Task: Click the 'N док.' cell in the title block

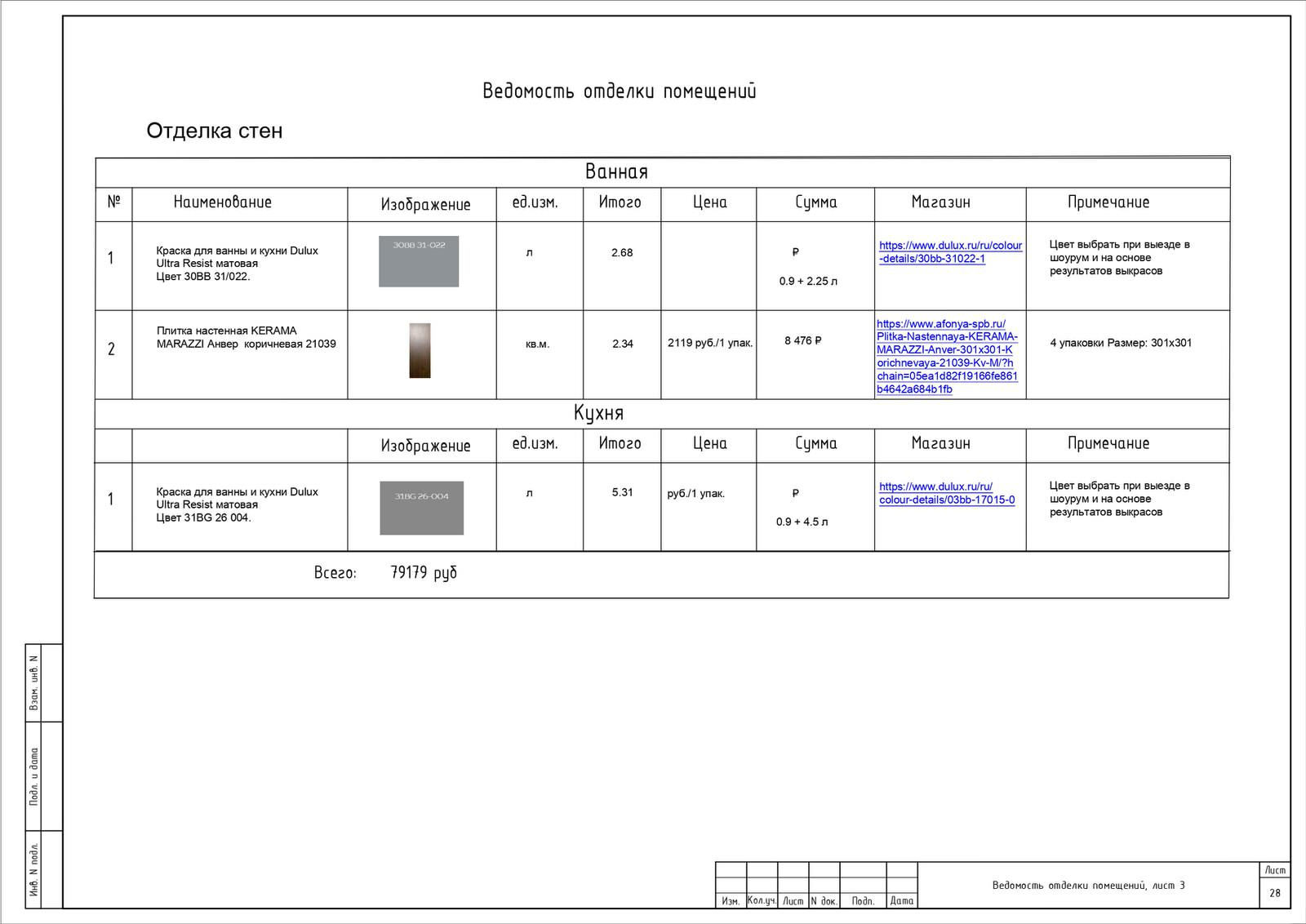Action: 824,900
